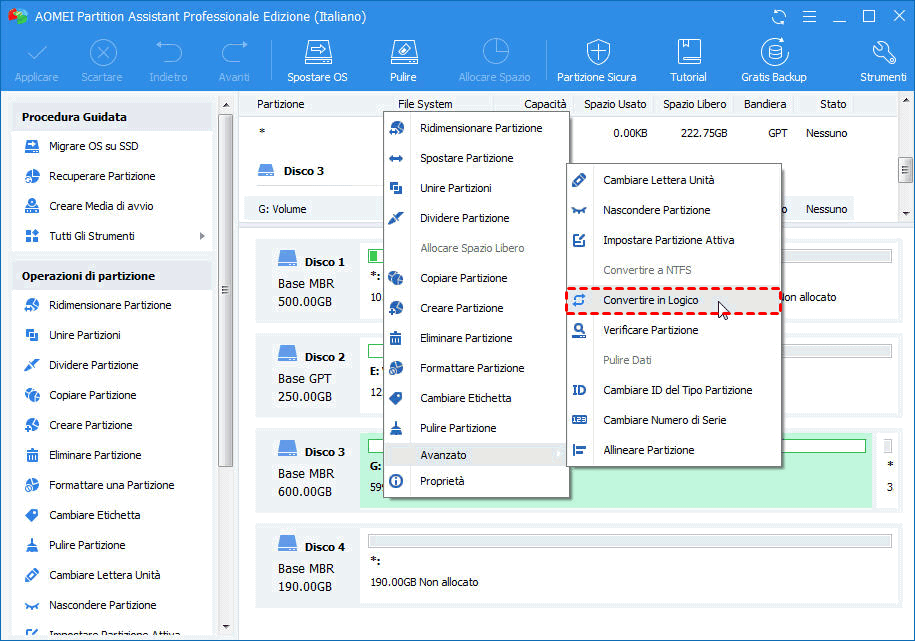Select Allineare Partizione in submenu
The image size is (915, 641).
point(674,450)
